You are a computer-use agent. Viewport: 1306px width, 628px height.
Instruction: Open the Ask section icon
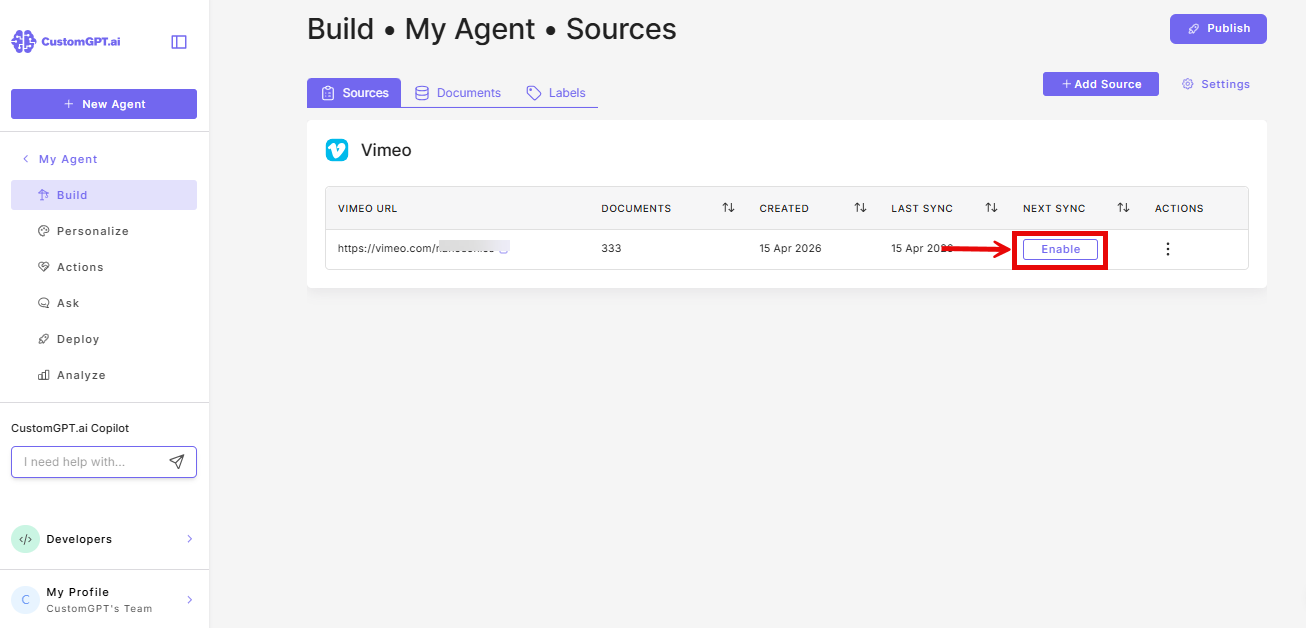[44, 302]
